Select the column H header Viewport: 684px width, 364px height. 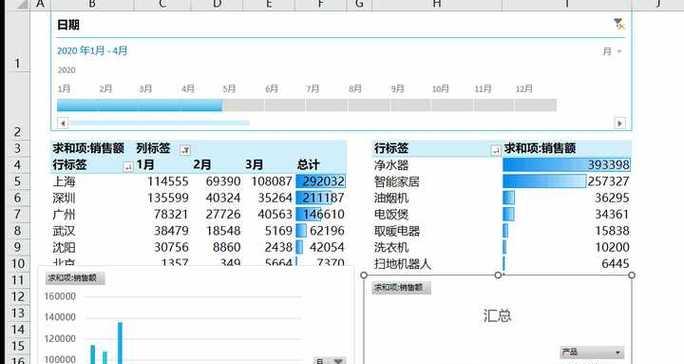pos(437,4)
